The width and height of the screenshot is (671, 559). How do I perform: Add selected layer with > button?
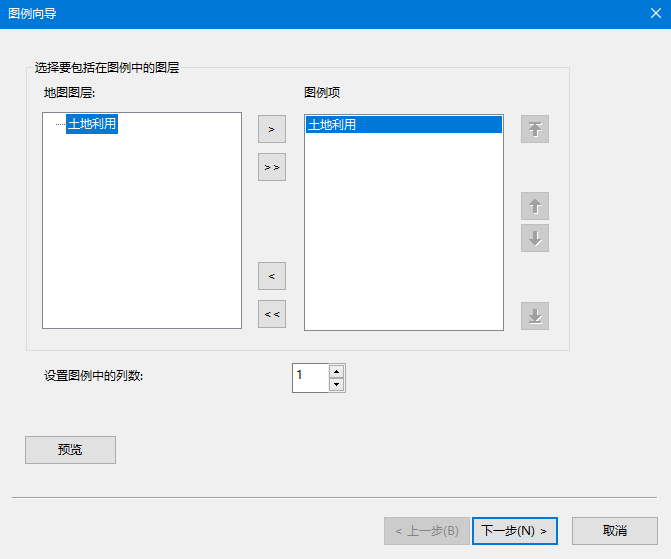272,129
